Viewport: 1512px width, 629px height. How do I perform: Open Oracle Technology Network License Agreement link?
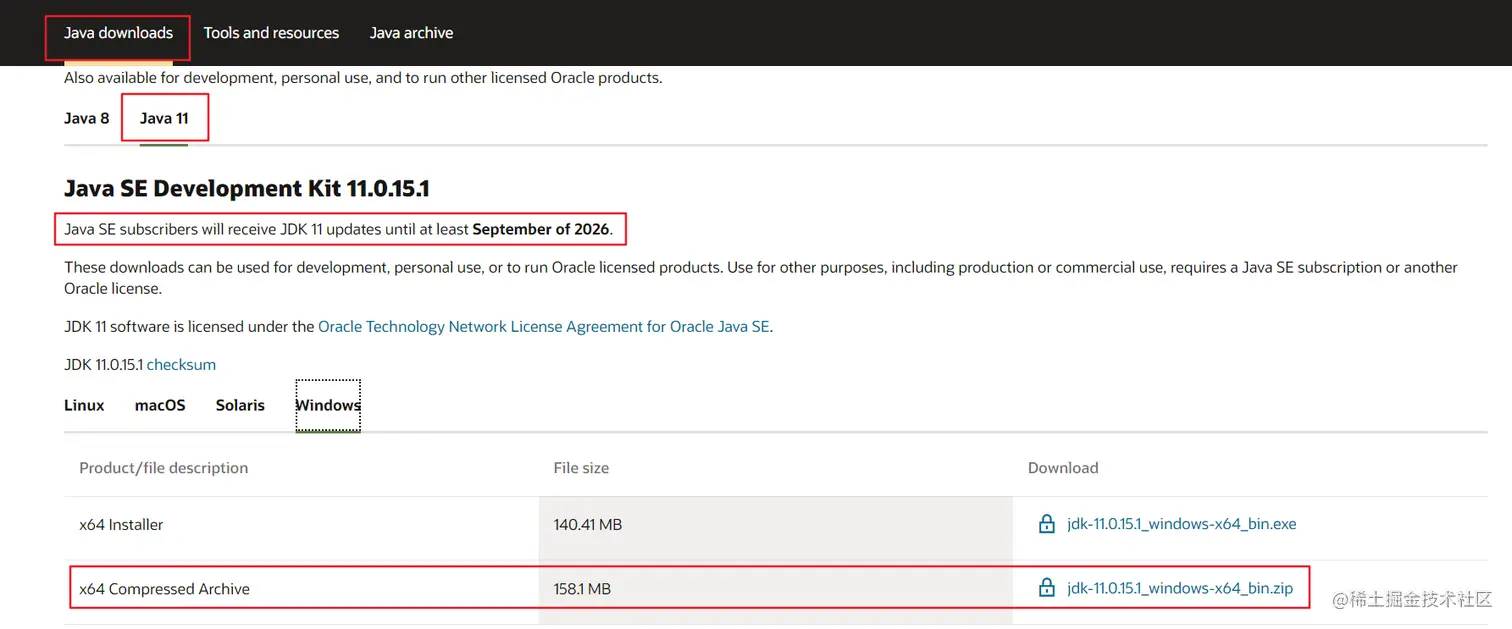click(544, 326)
